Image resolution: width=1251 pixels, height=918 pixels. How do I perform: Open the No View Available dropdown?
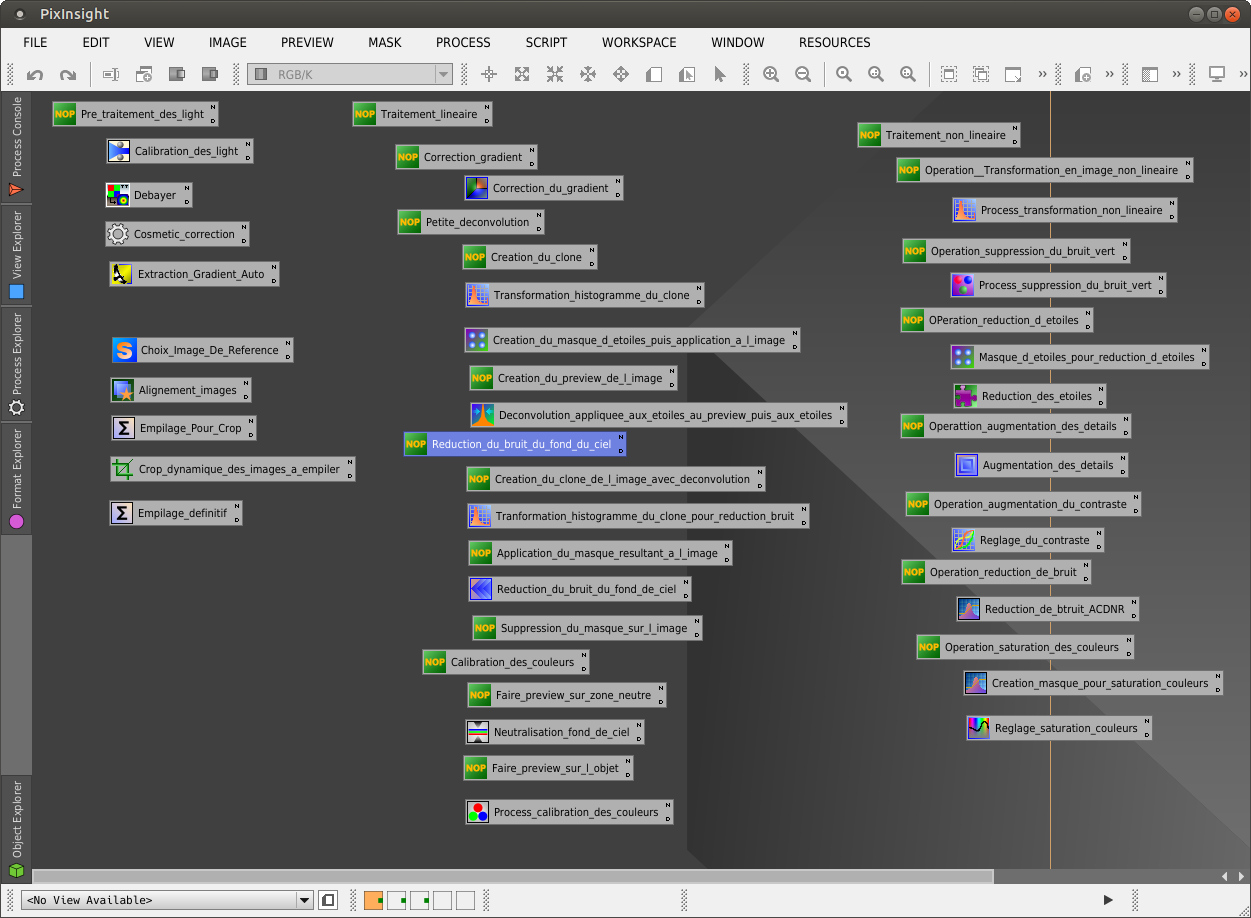(304, 900)
